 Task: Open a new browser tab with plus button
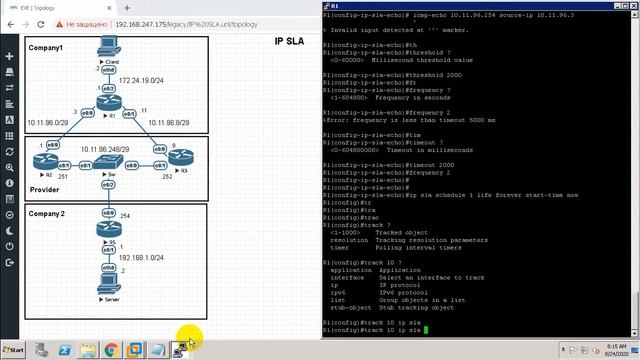point(127,8)
